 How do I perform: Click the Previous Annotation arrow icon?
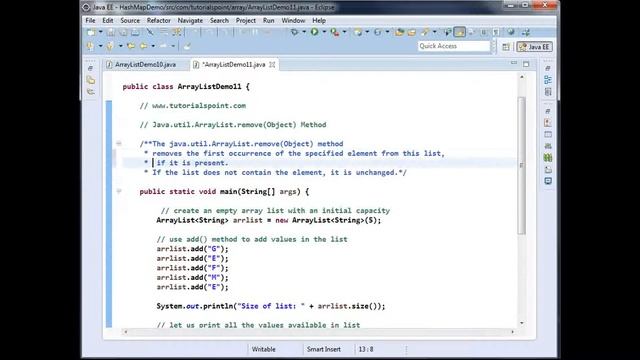pos(110,47)
